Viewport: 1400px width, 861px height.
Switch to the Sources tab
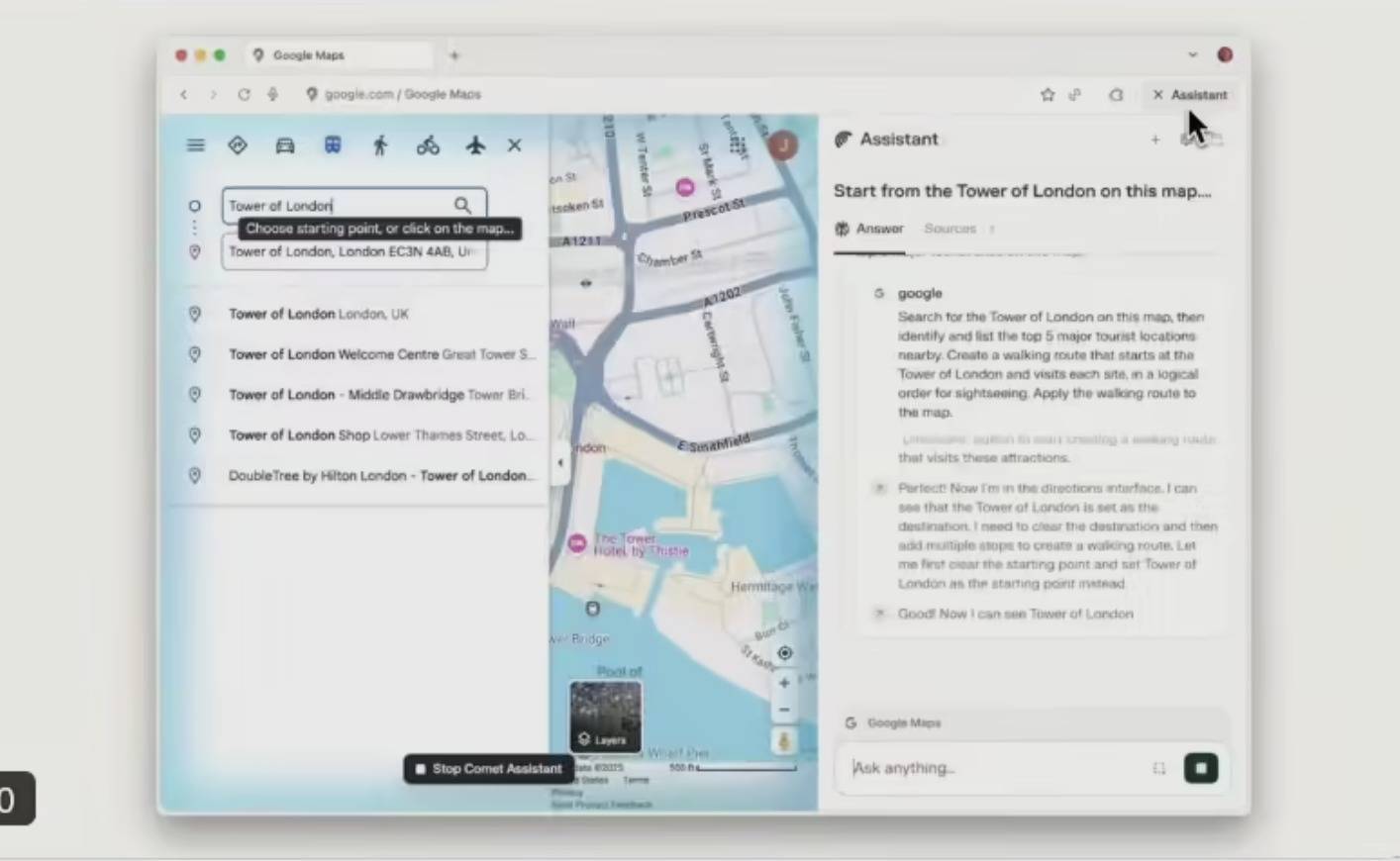coord(950,229)
